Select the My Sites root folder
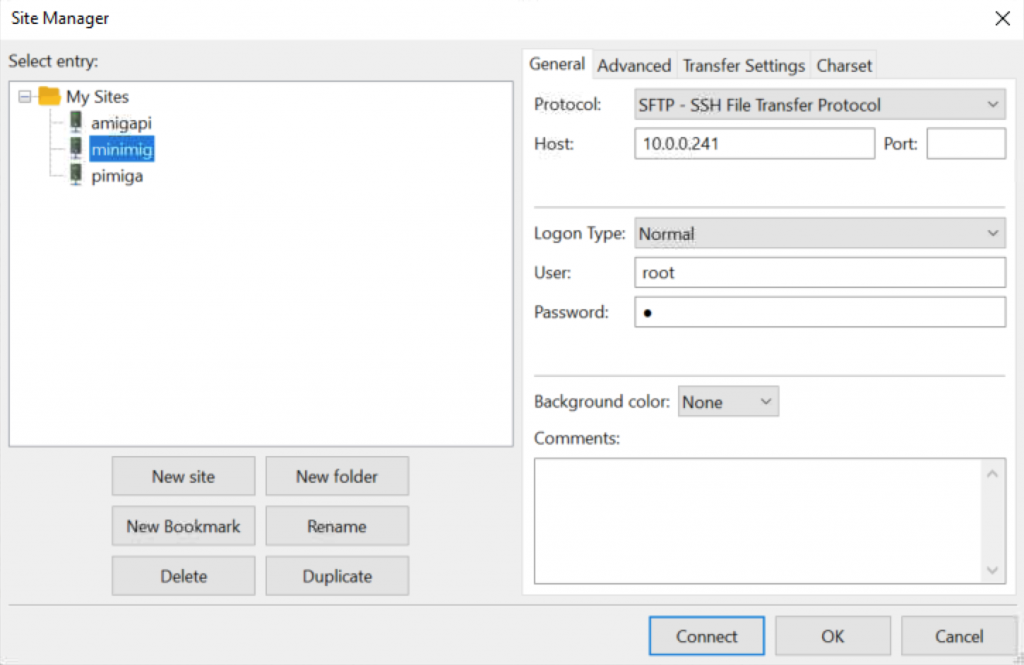This screenshot has width=1024, height=665. [x=97, y=97]
